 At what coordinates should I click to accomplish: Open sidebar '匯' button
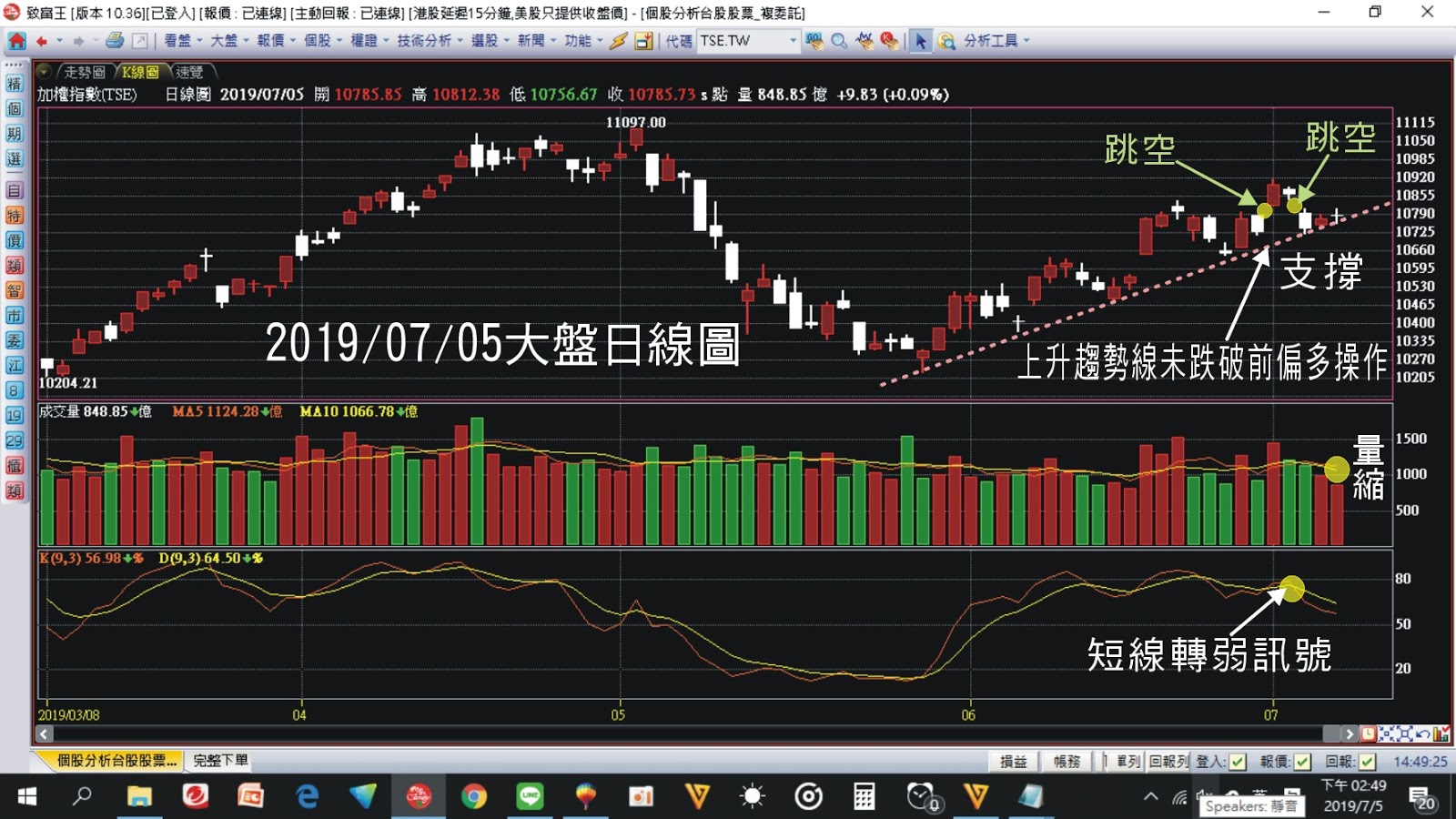14,366
